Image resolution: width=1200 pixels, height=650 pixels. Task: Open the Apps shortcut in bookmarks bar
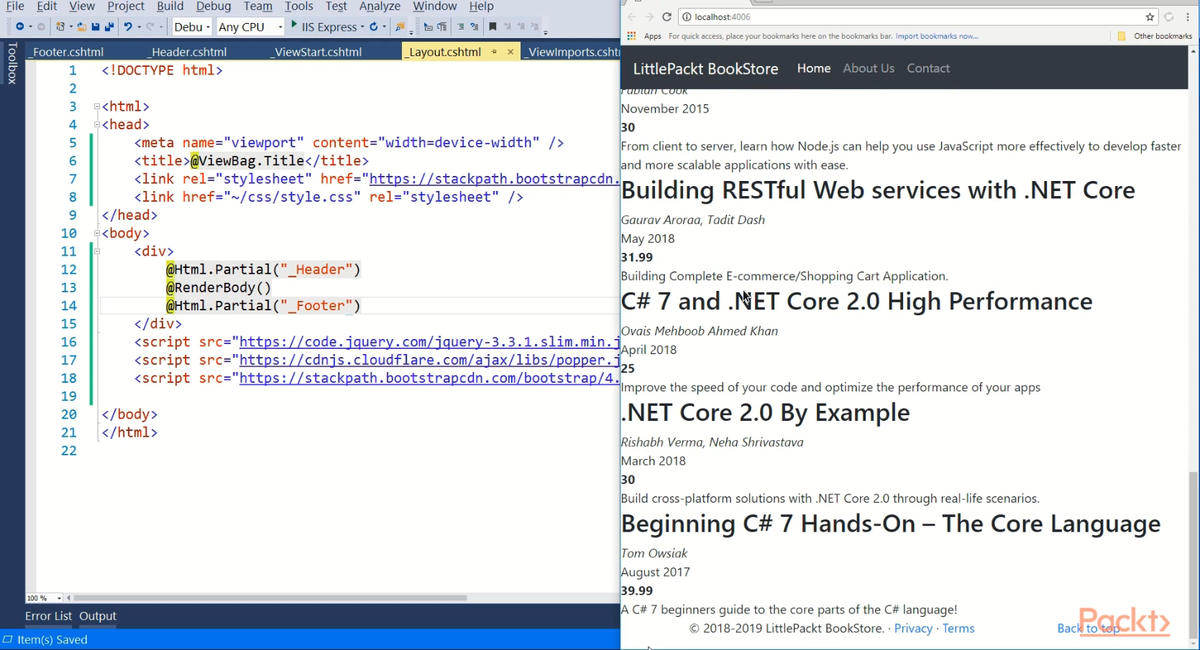644,36
